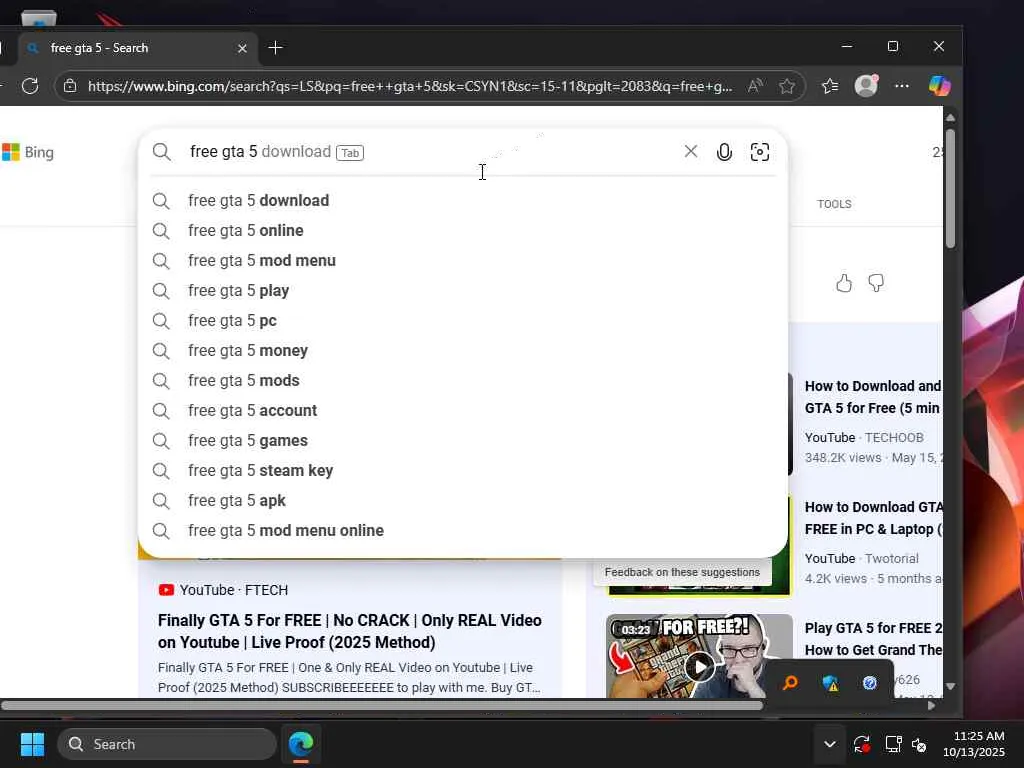
Task: Open the Windows Start button
Action: 32,744
